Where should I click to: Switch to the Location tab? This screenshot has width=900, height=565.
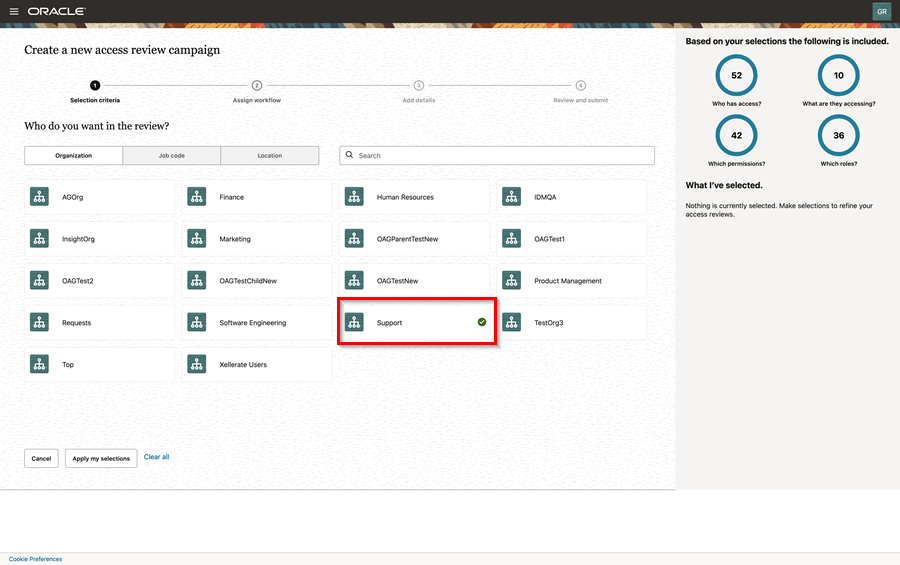[270, 156]
